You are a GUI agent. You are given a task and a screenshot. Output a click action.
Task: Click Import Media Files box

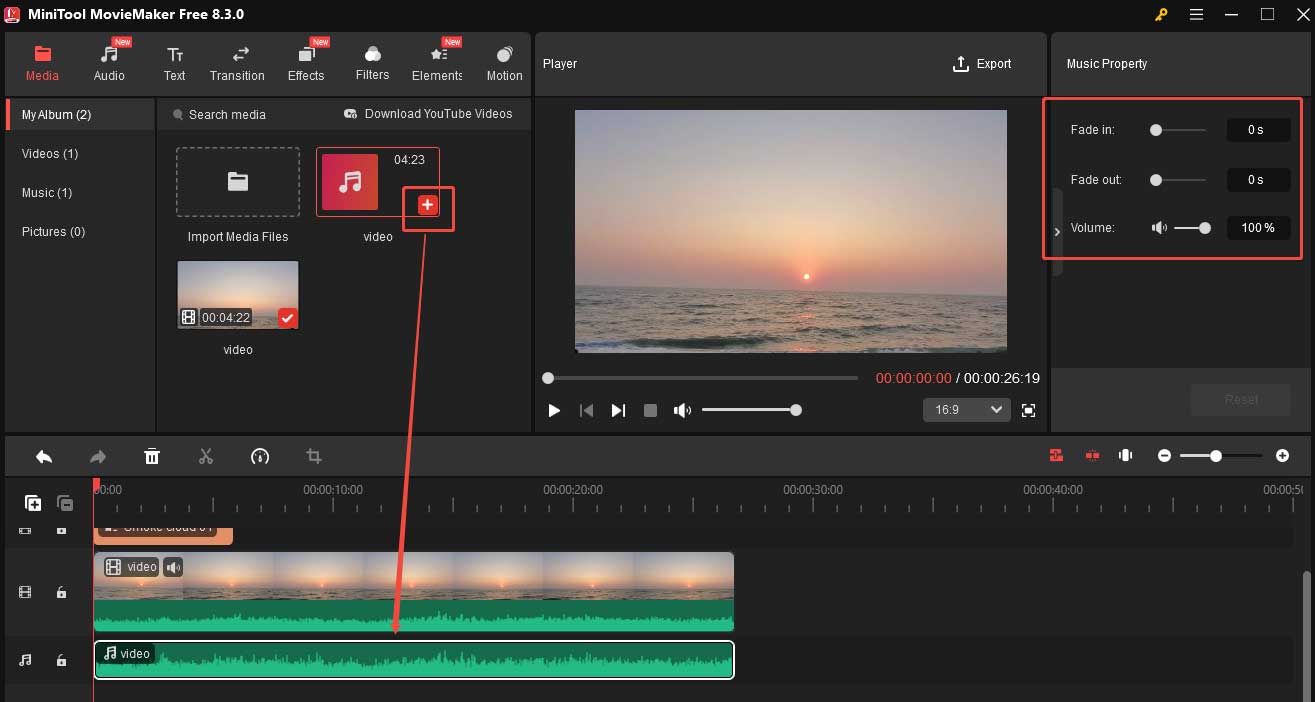pos(238,182)
